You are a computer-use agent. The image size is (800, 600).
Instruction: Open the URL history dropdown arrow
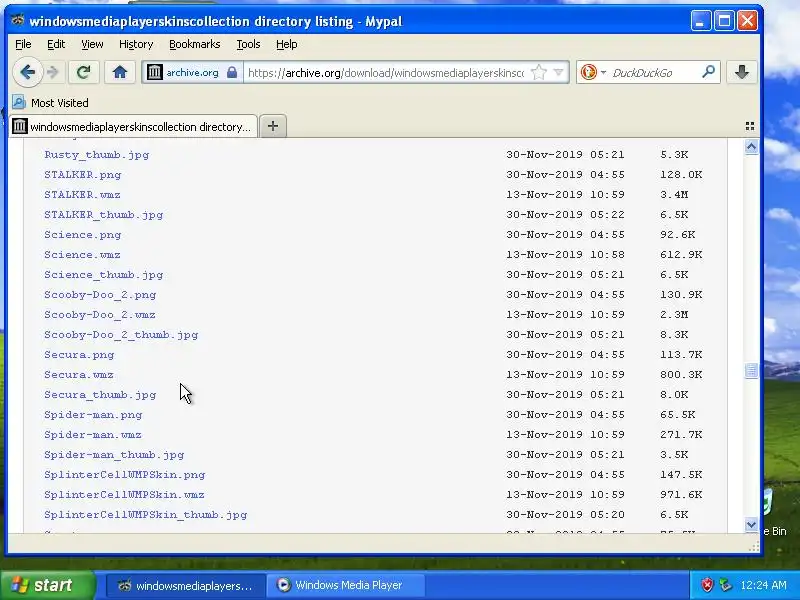559,72
